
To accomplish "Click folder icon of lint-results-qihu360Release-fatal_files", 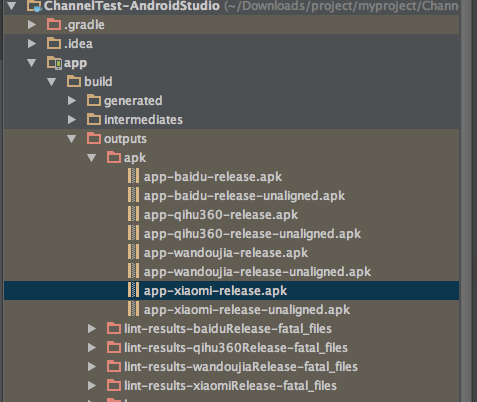I will [x=114, y=347].
